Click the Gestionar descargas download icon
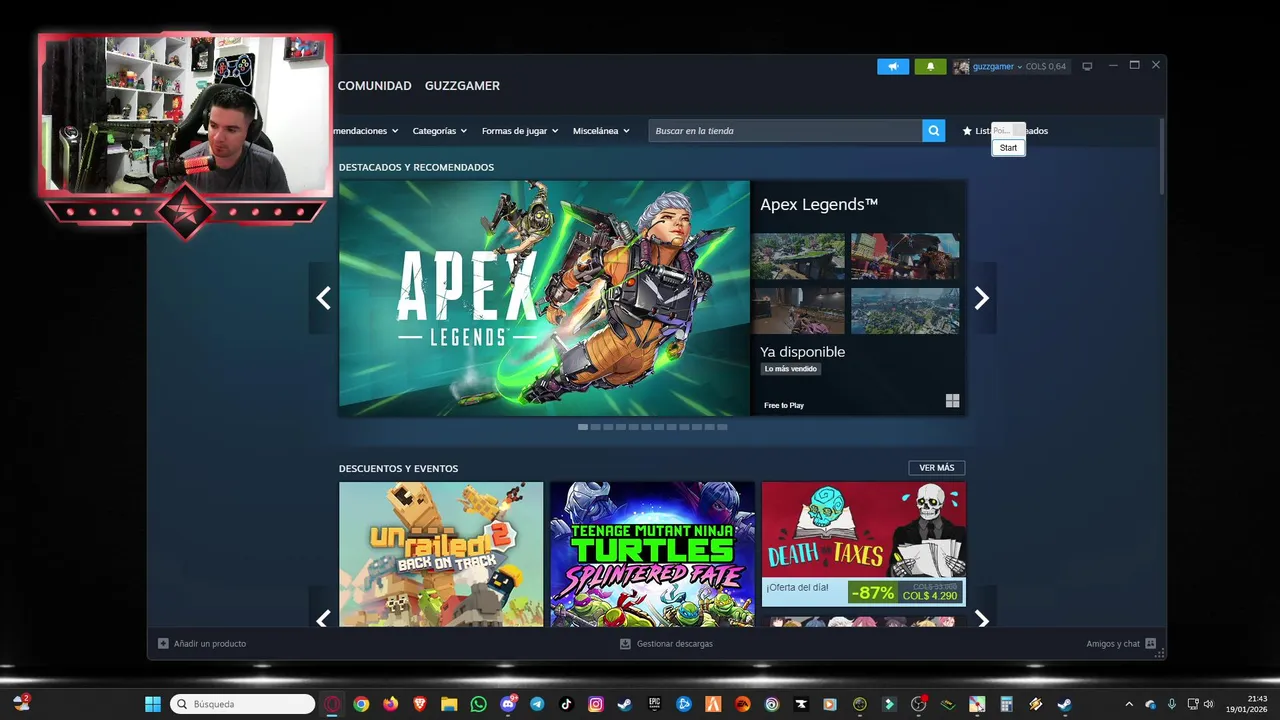This screenshot has height=720, width=1280. 625,644
